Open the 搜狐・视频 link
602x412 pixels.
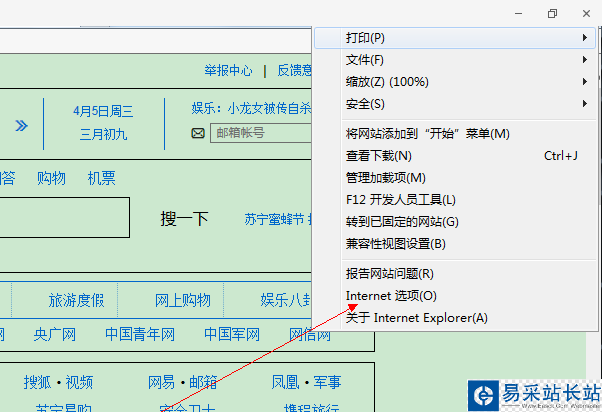click(x=58, y=382)
